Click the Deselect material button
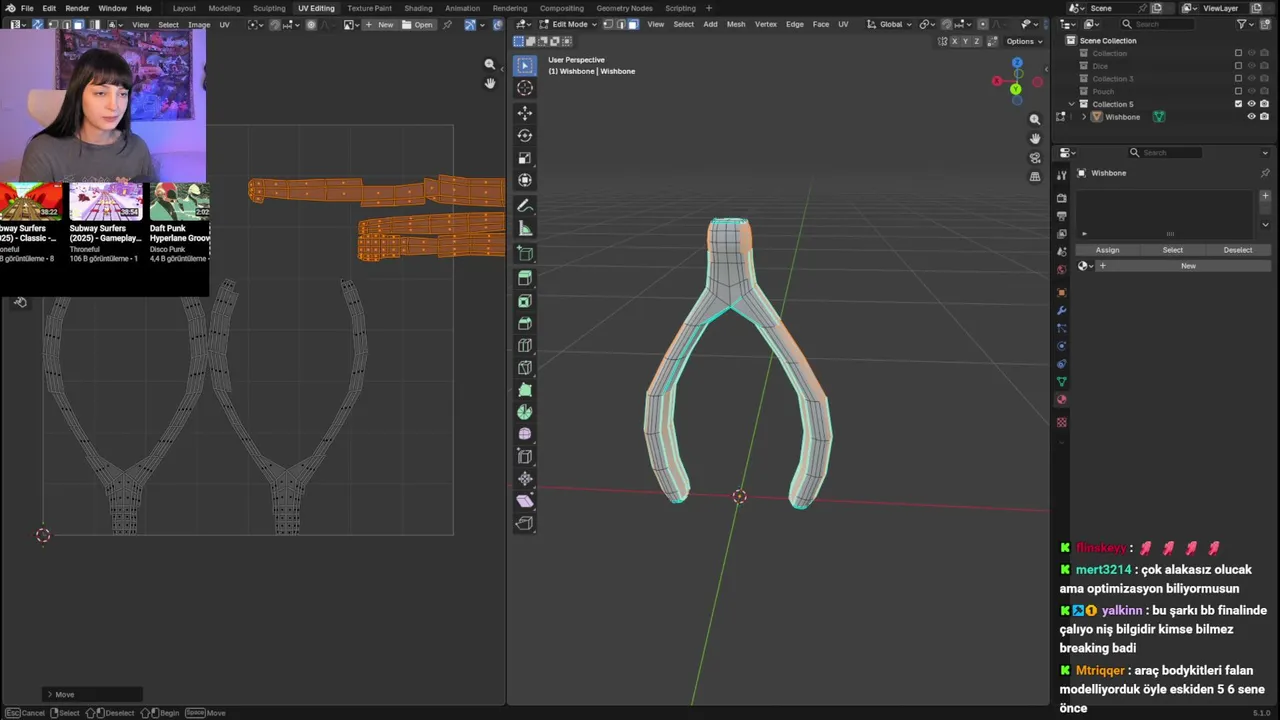Image resolution: width=1280 pixels, height=720 pixels. (1238, 250)
